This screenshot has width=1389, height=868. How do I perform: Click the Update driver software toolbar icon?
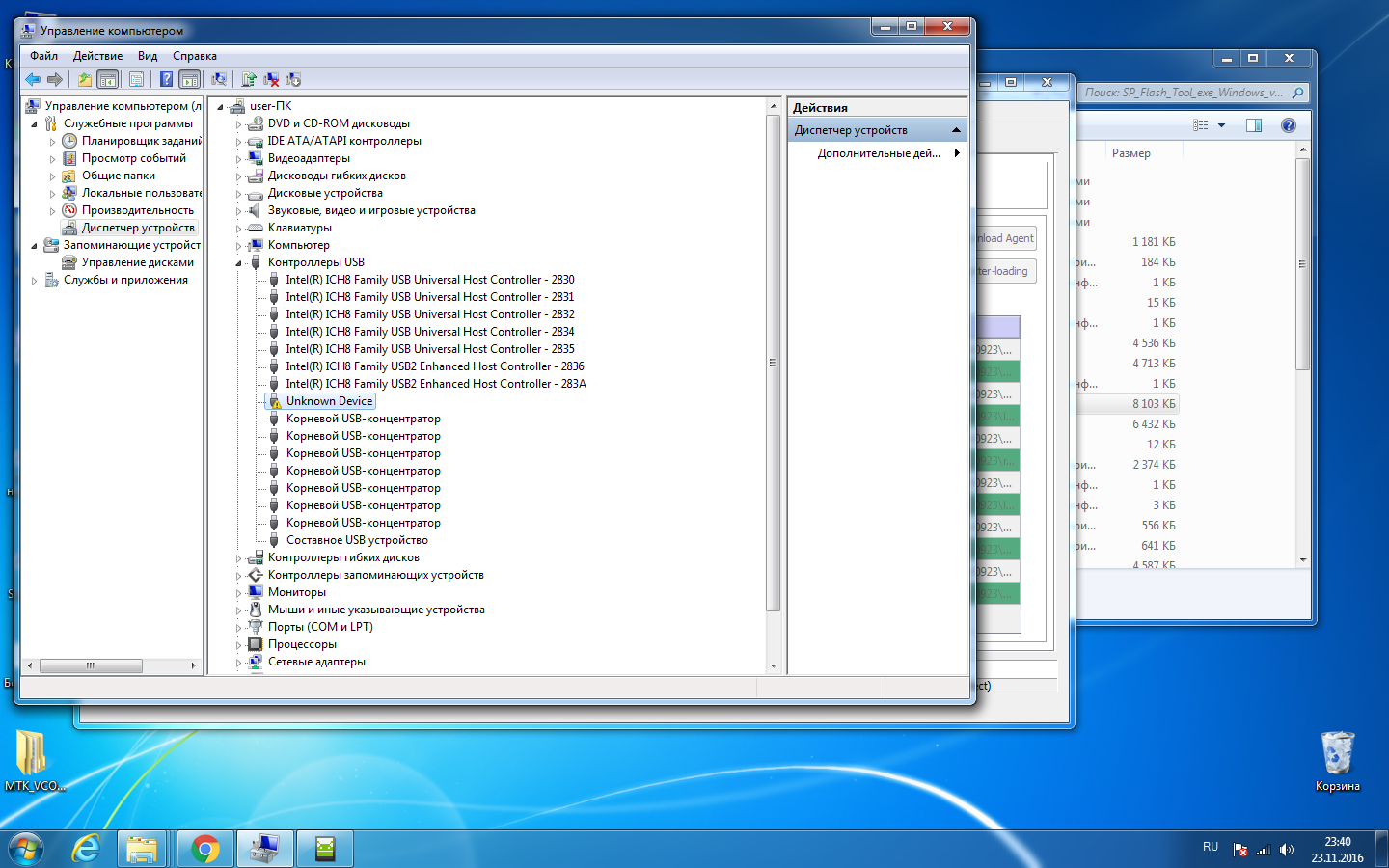coord(249,79)
